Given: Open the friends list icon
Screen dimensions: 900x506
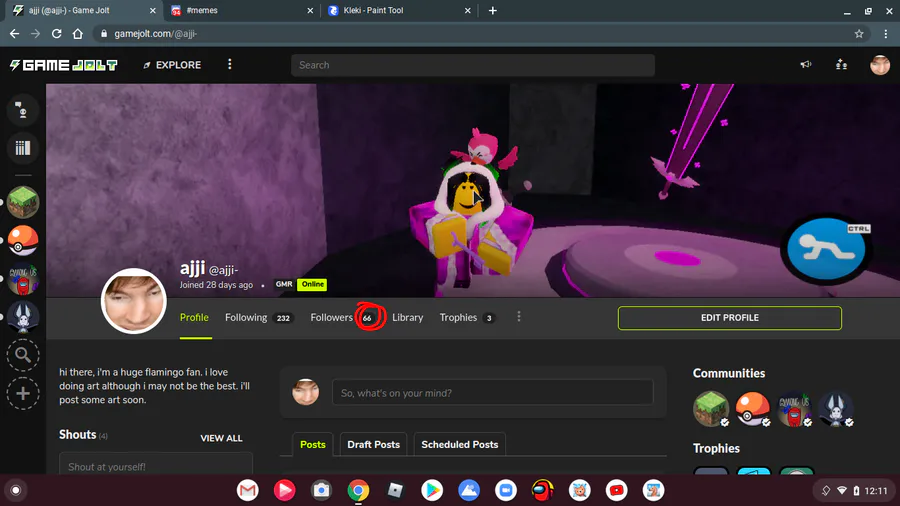Looking at the screenshot, I should [x=841, y=64].
